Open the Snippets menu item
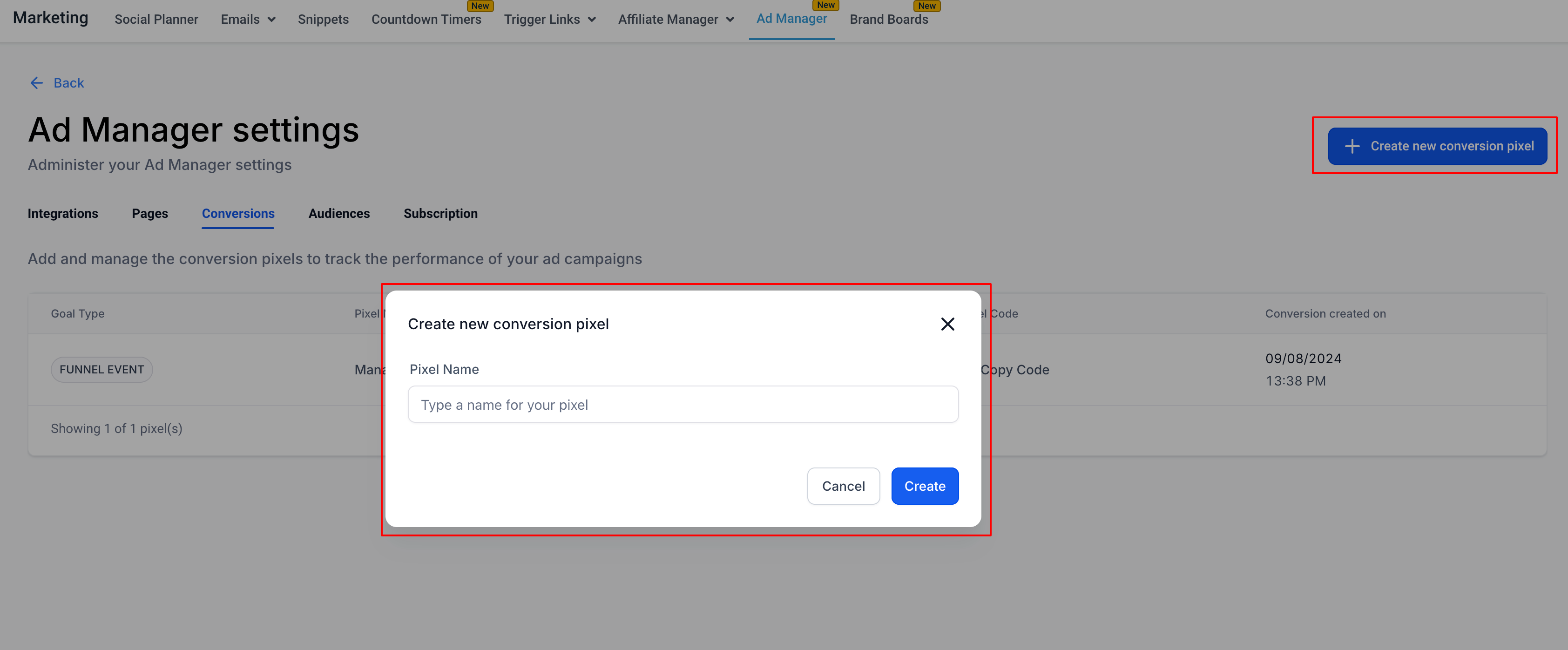The image size is (1568, 650). point(323,20)
